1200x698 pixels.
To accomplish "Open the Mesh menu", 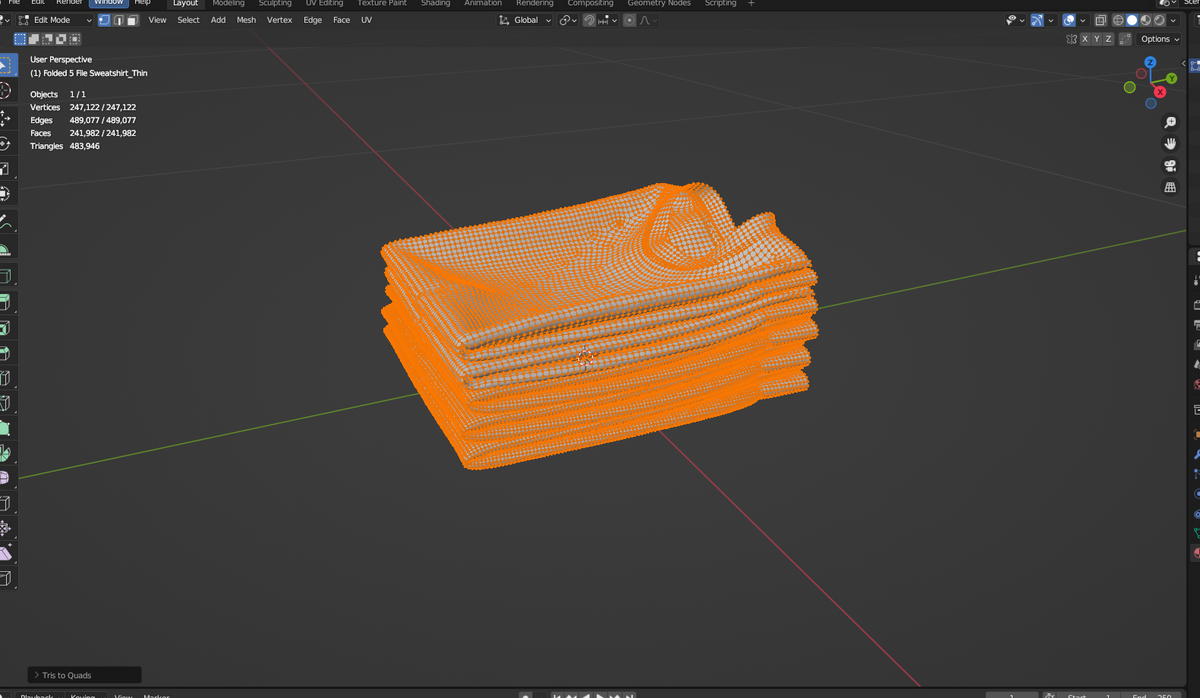I will tap(246, 20).
